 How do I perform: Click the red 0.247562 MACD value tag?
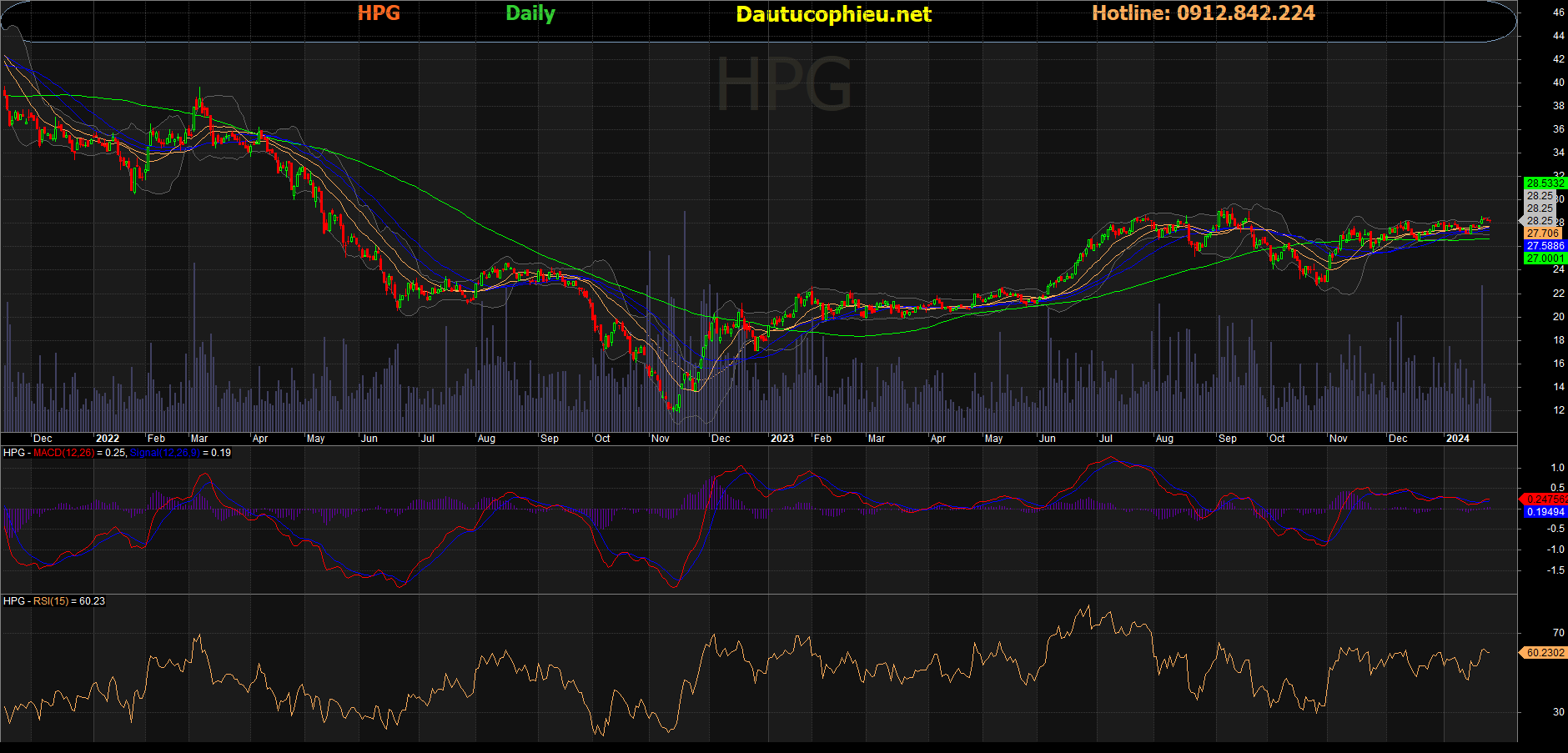1545,499
